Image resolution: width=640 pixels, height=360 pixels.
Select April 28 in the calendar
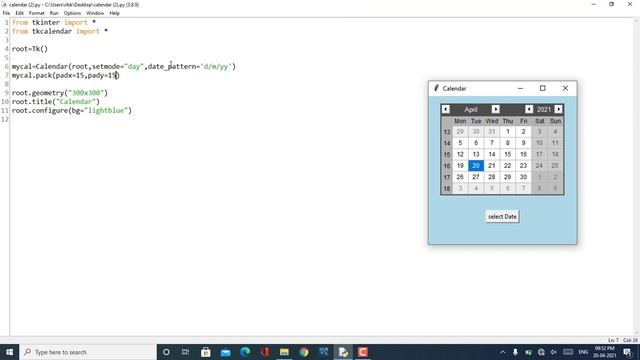491,177
